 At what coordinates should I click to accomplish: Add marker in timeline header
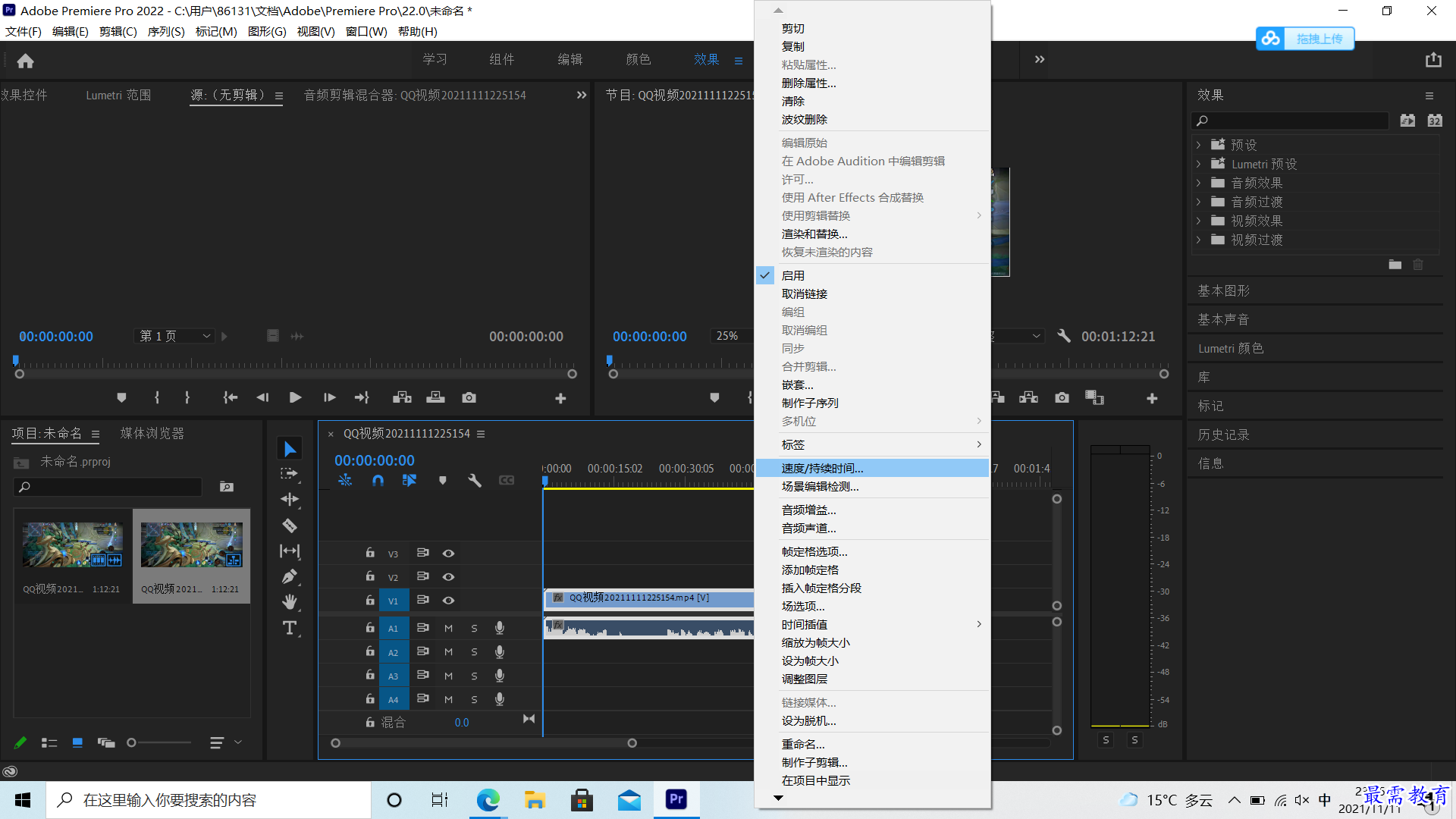(x=443, y=480)
